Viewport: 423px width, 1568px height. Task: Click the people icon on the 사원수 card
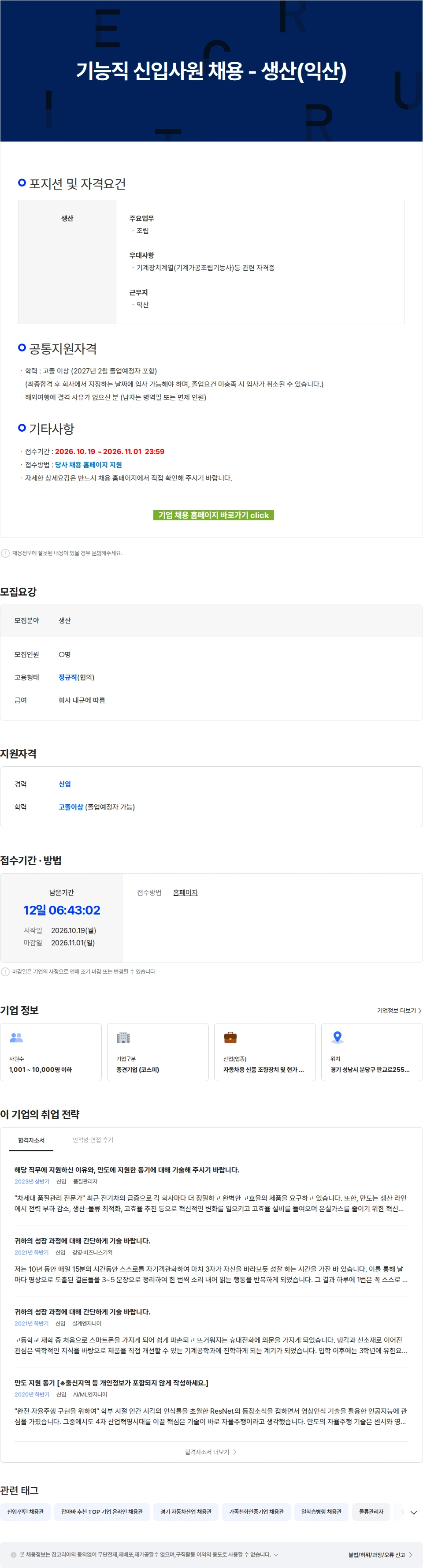tap(16, 1037)
